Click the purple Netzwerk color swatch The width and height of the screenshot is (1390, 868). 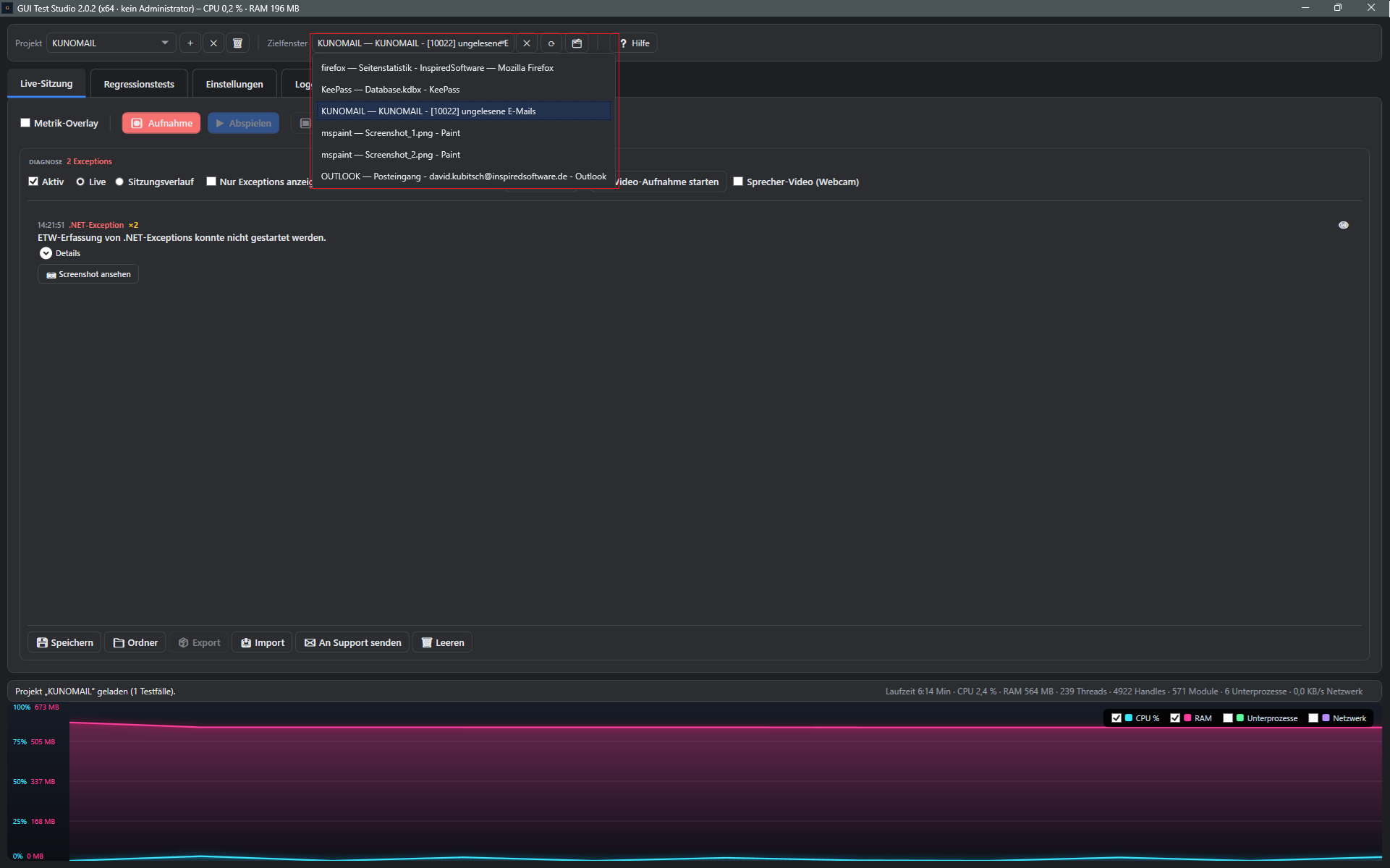coord(1326,718)
